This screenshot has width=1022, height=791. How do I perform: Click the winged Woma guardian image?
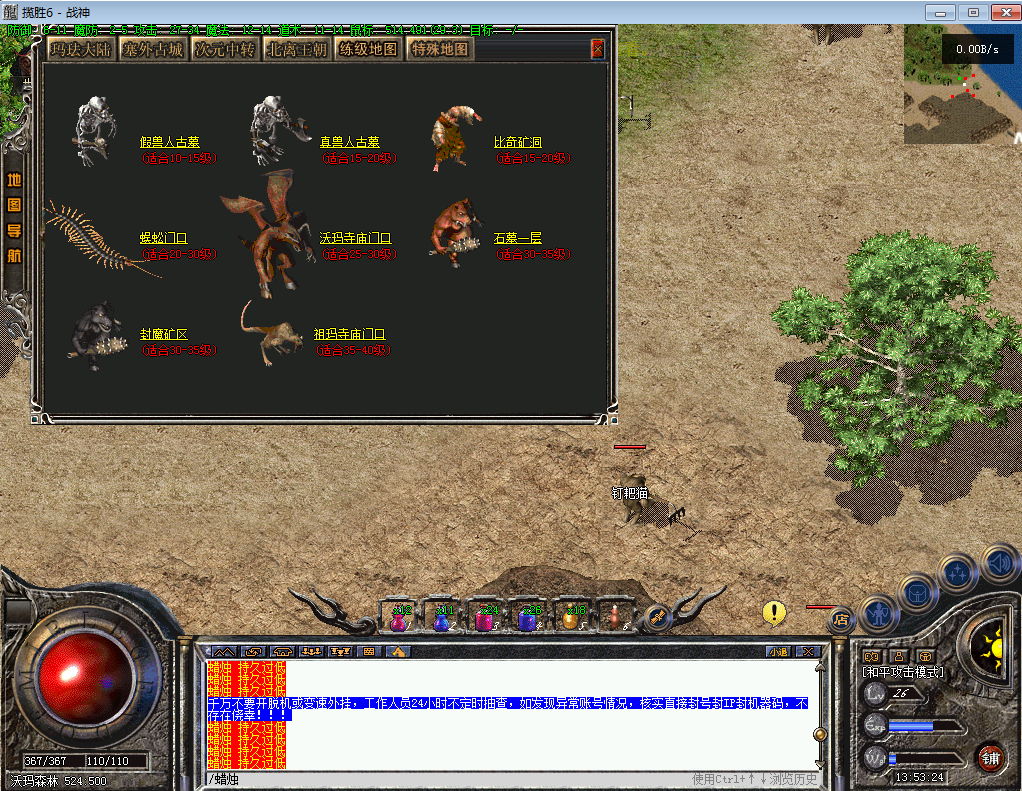pos(267,233)
